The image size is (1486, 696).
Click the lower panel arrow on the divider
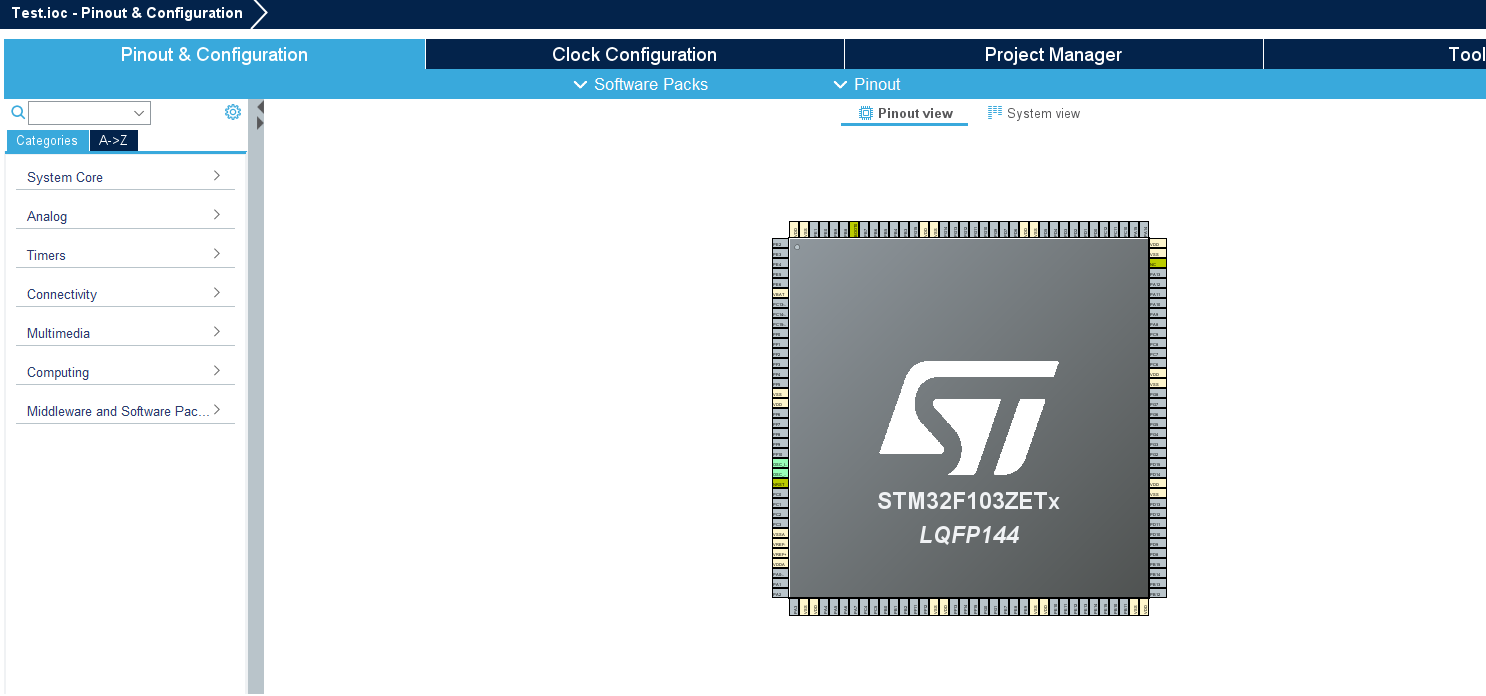click(260, 123)
